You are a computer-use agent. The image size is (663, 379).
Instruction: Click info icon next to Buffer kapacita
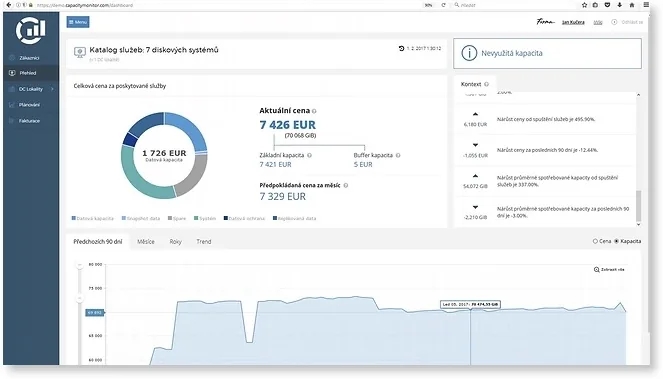[x=398, y=155]
